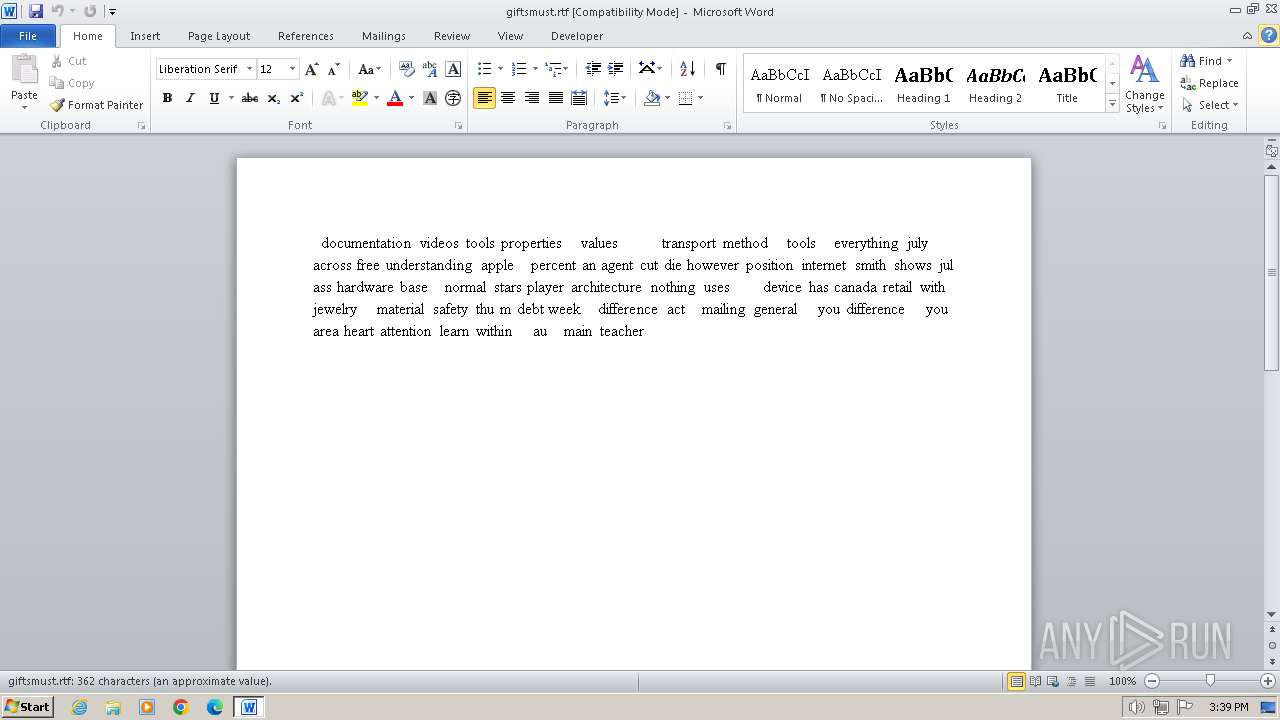This screenshot has width=1280, height=720.
Task: Toggle Bold formatting
Action: [x=167, y=98]
